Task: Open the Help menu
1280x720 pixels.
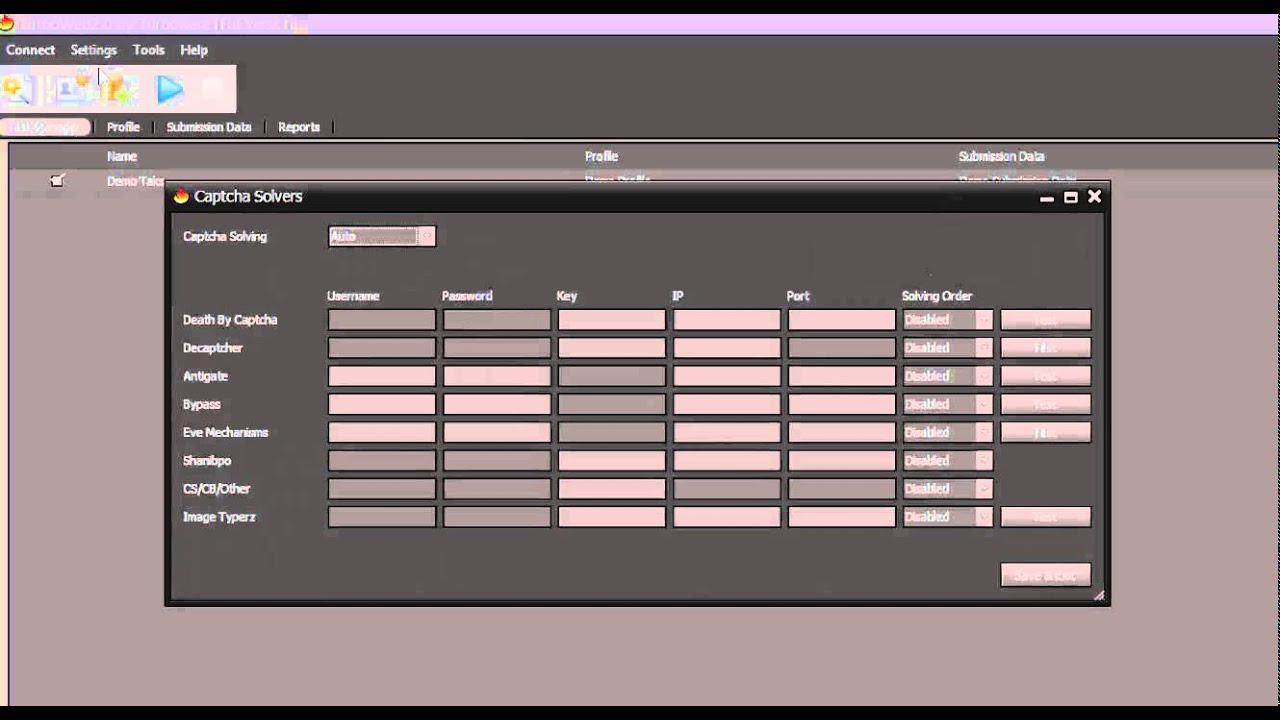Action: (x=194, y=50)
